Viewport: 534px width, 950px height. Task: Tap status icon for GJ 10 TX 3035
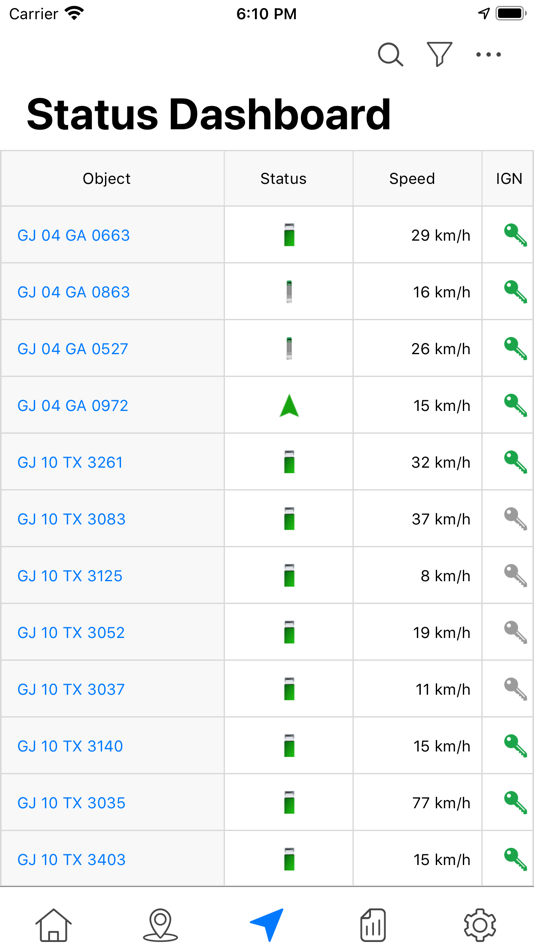[x=289, y=803]
